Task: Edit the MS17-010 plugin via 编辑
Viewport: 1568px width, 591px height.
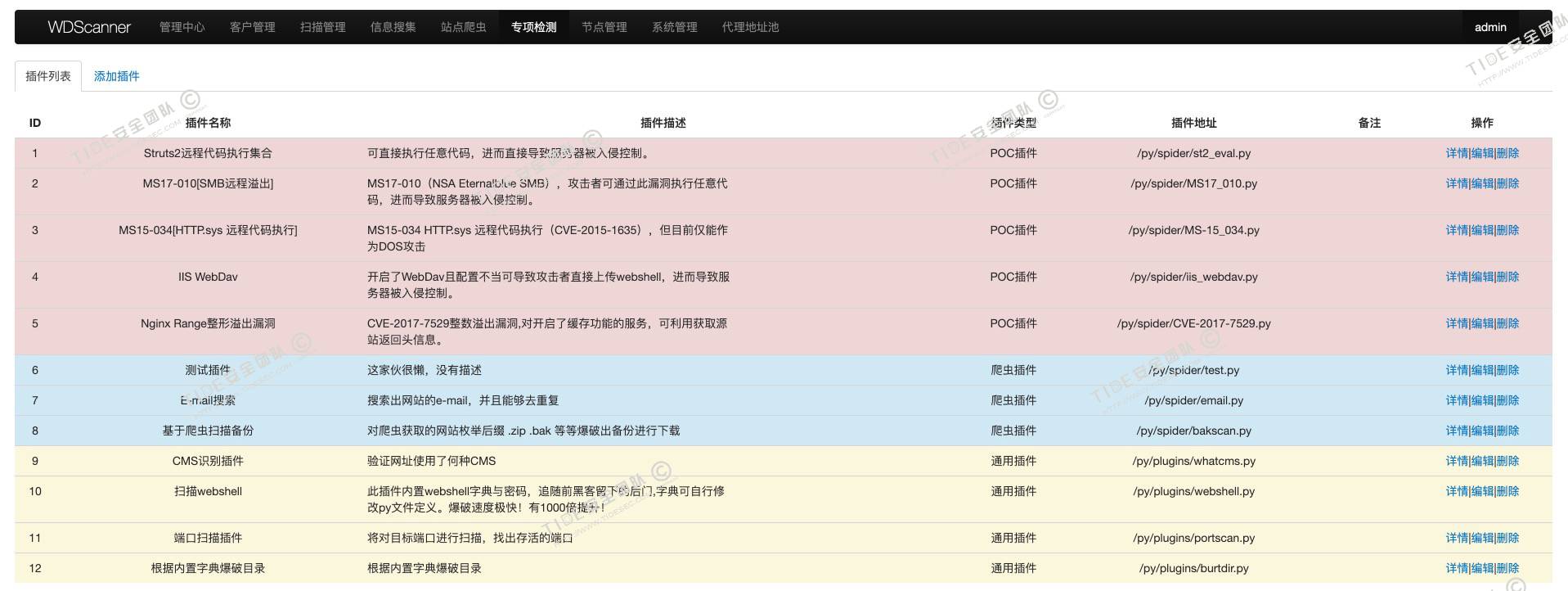Action: [x=1482, y=183]
